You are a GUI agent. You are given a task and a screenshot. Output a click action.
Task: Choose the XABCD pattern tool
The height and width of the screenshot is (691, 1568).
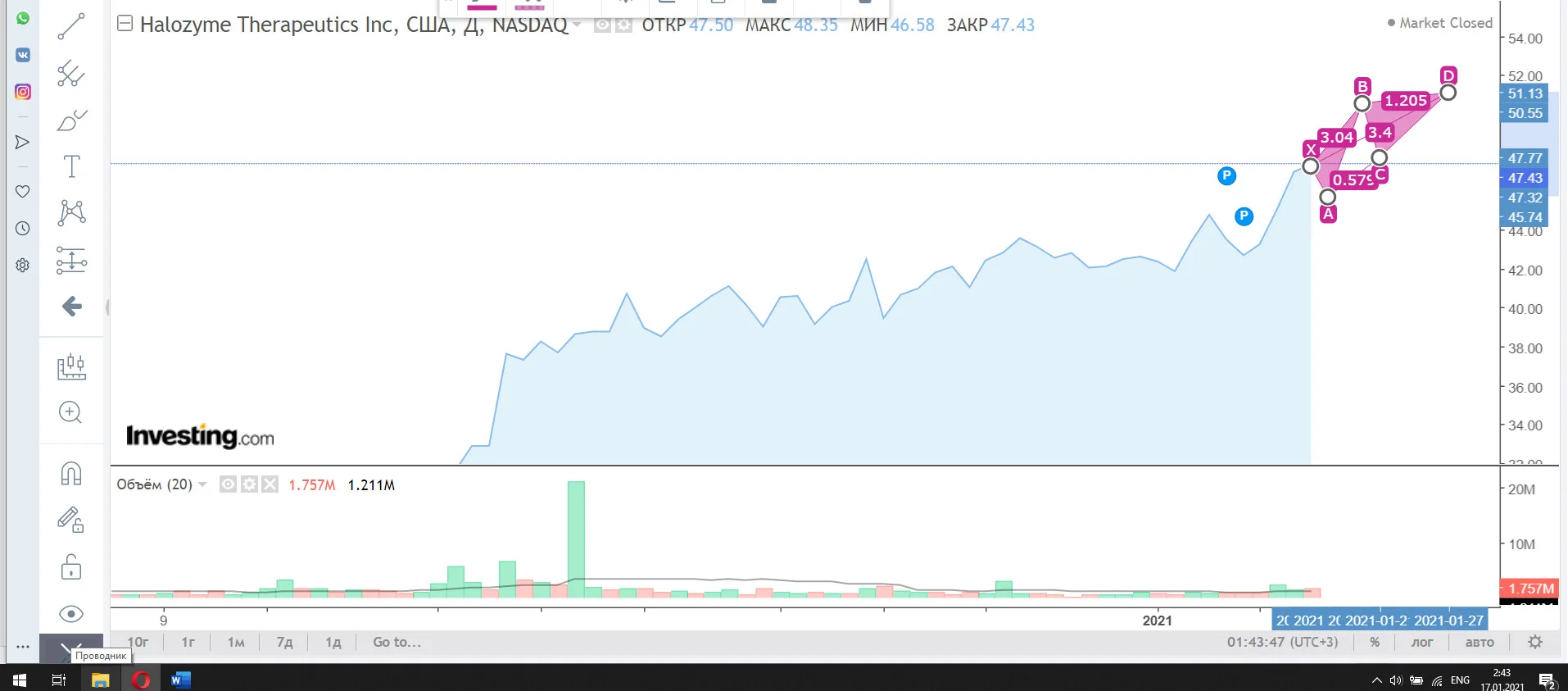coord(71,213)
